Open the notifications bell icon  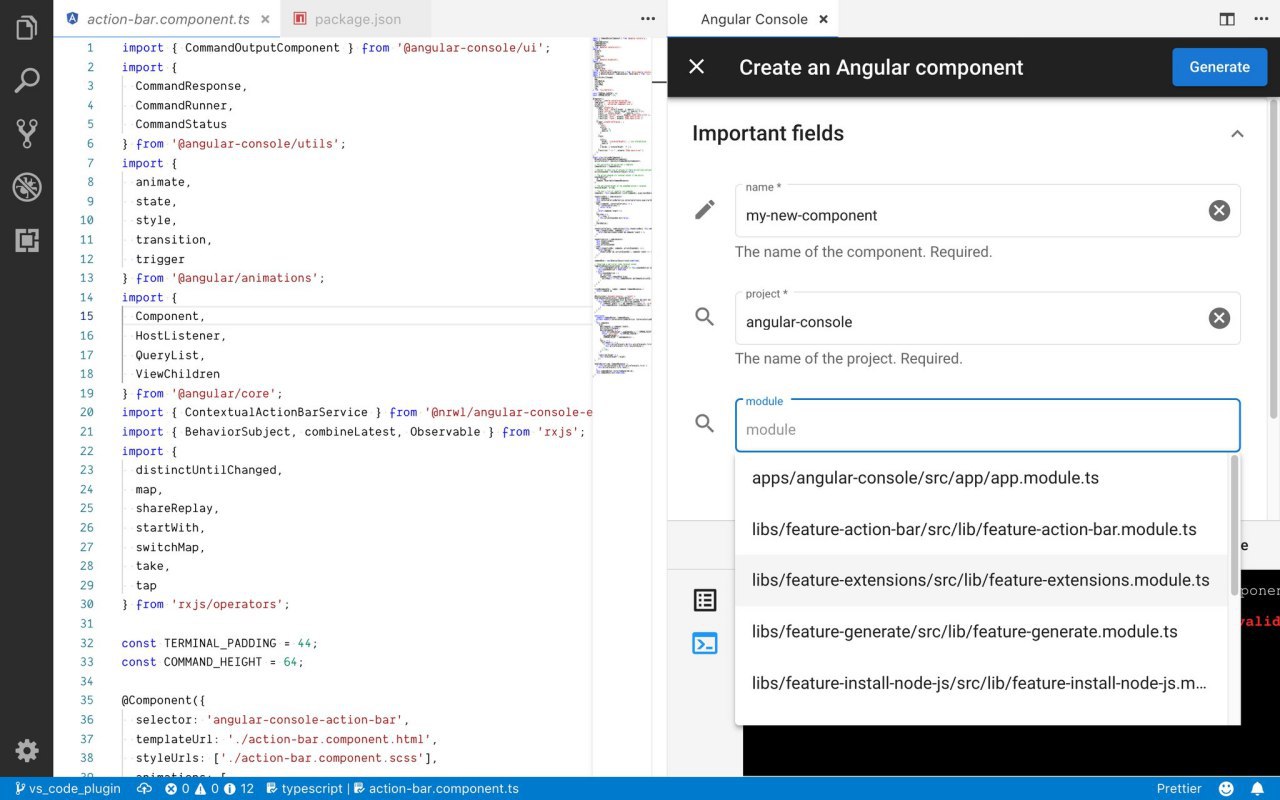coord(1257,788)
